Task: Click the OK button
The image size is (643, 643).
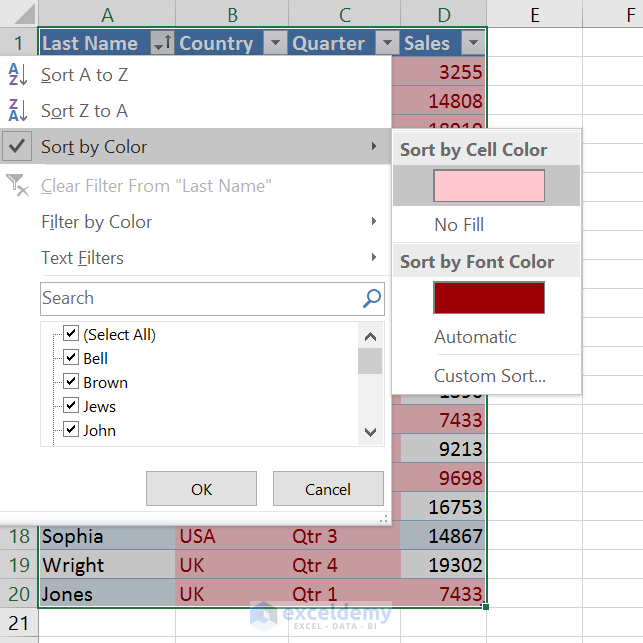Action: click(x=201, y=489)
